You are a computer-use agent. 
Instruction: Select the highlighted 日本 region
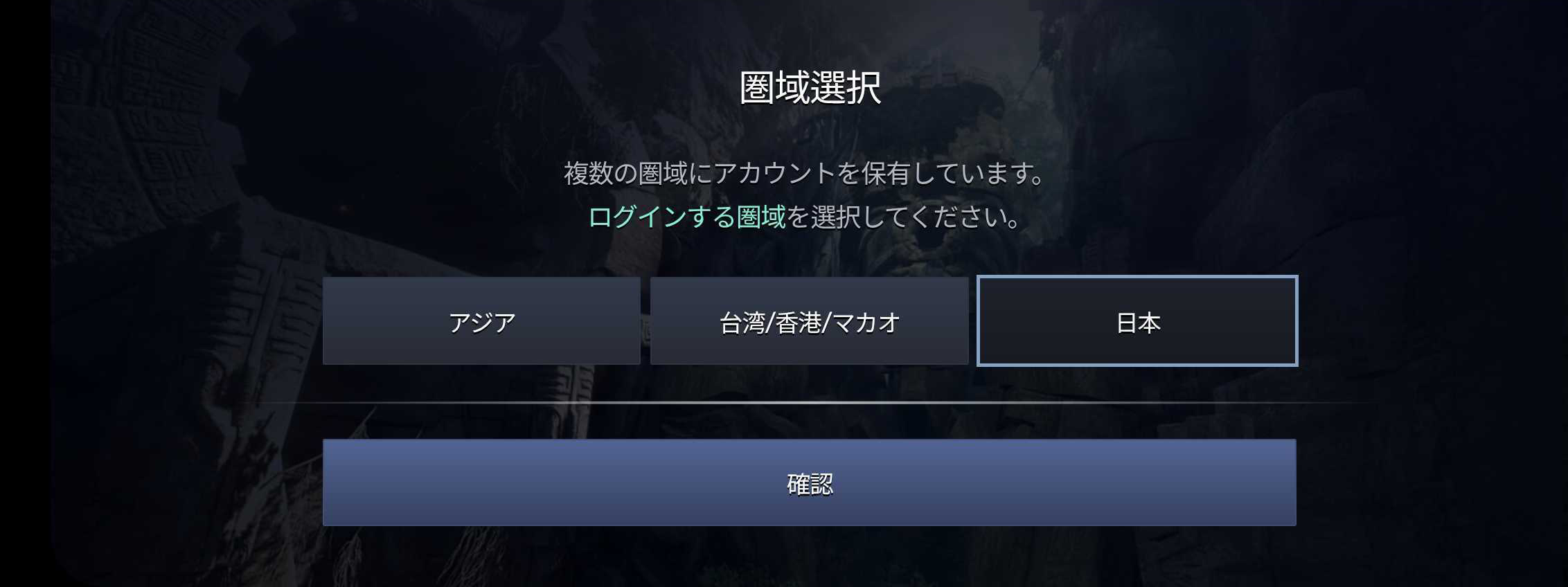click(x=1137, y=321)
